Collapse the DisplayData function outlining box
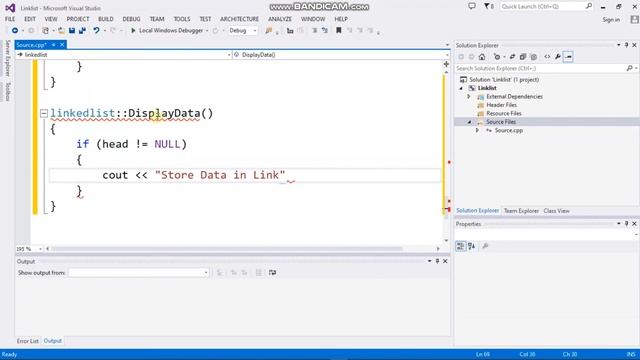 click(x=44, y=113)
